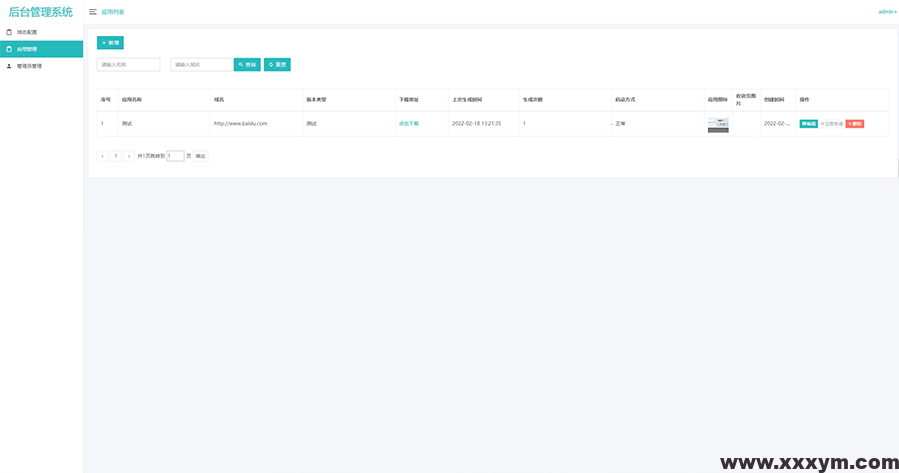This screenshot has height=473, width=899.
Task: Toggle the sidebar hamburger menu icon
Action: coord(93,12)
